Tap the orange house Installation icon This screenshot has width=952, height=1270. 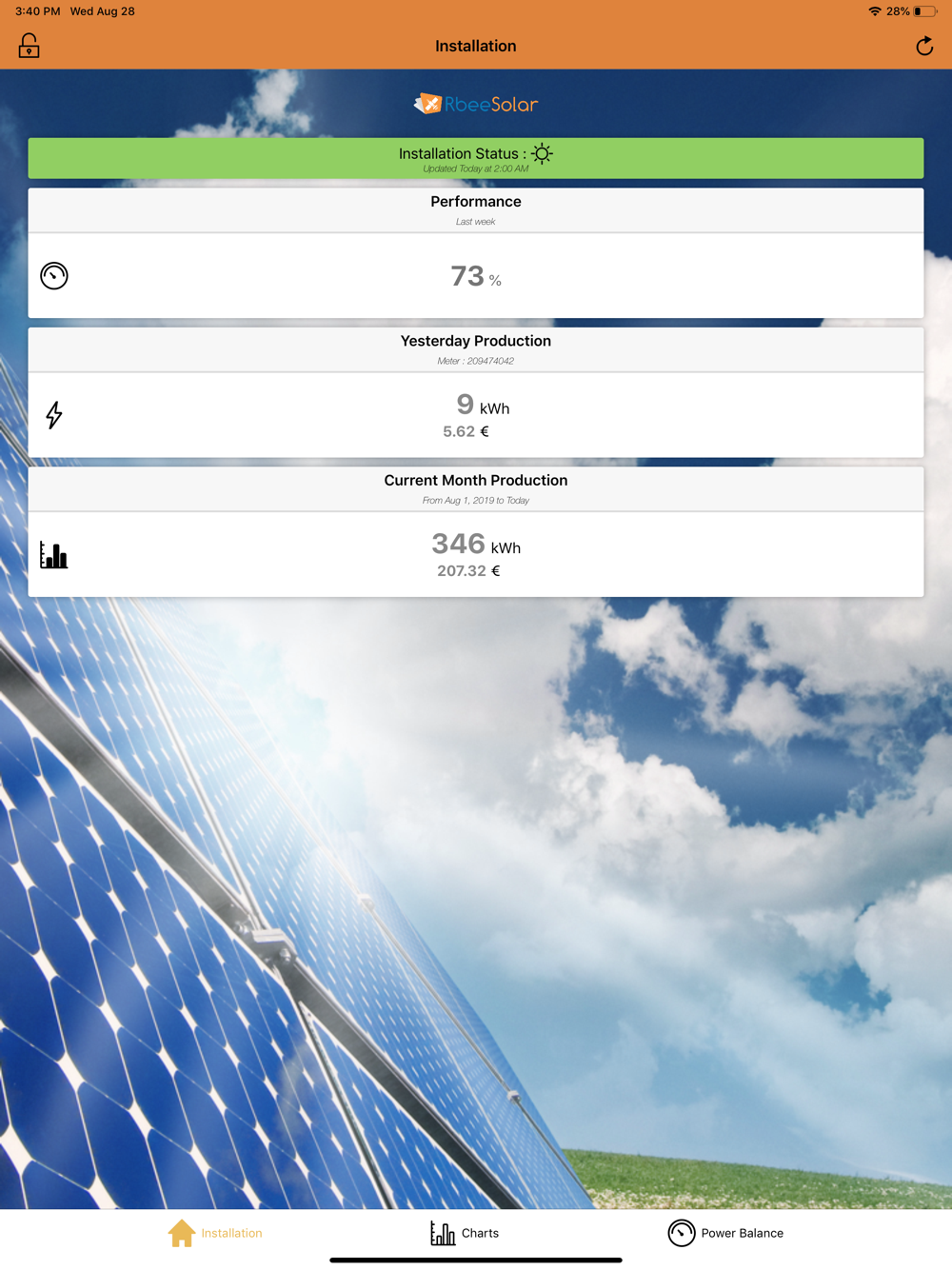(x=181, y=1233)
